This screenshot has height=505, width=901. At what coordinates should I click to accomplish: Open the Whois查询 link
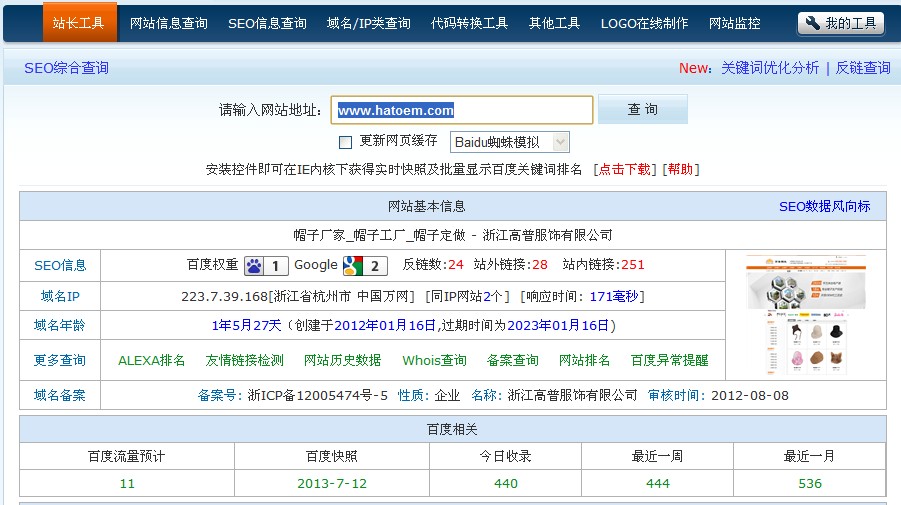(x=434, y=360)
